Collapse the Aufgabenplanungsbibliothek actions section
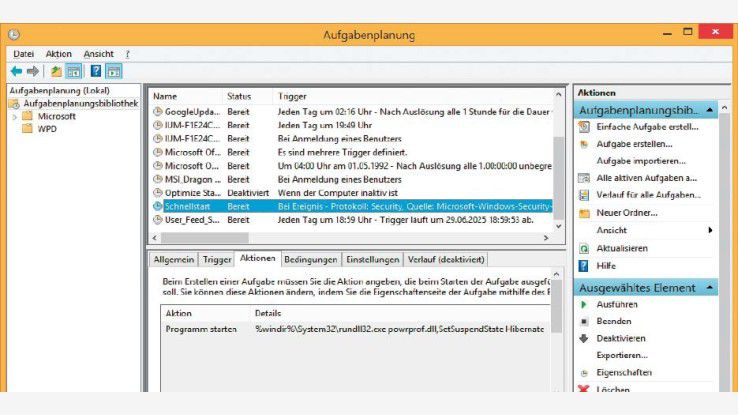 tap(709, 108)
